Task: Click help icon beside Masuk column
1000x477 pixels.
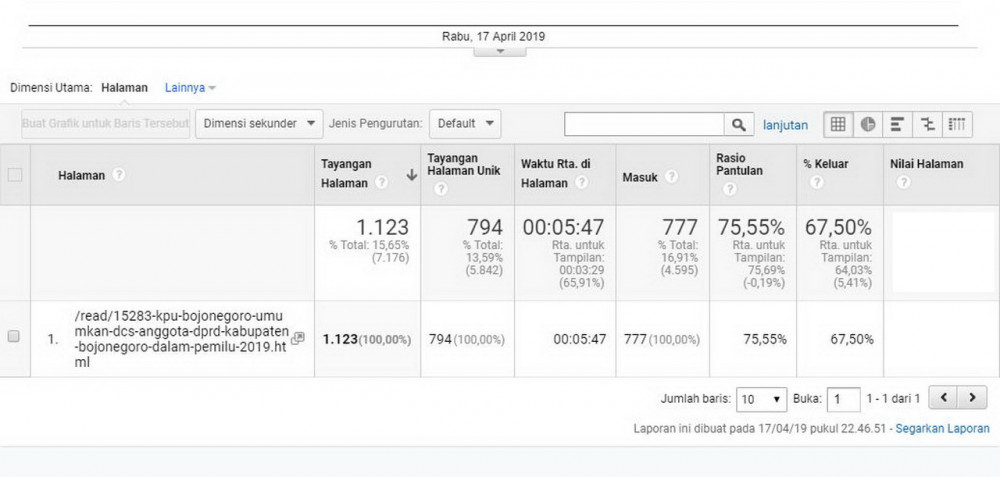Action: click(x=671, y=176)
